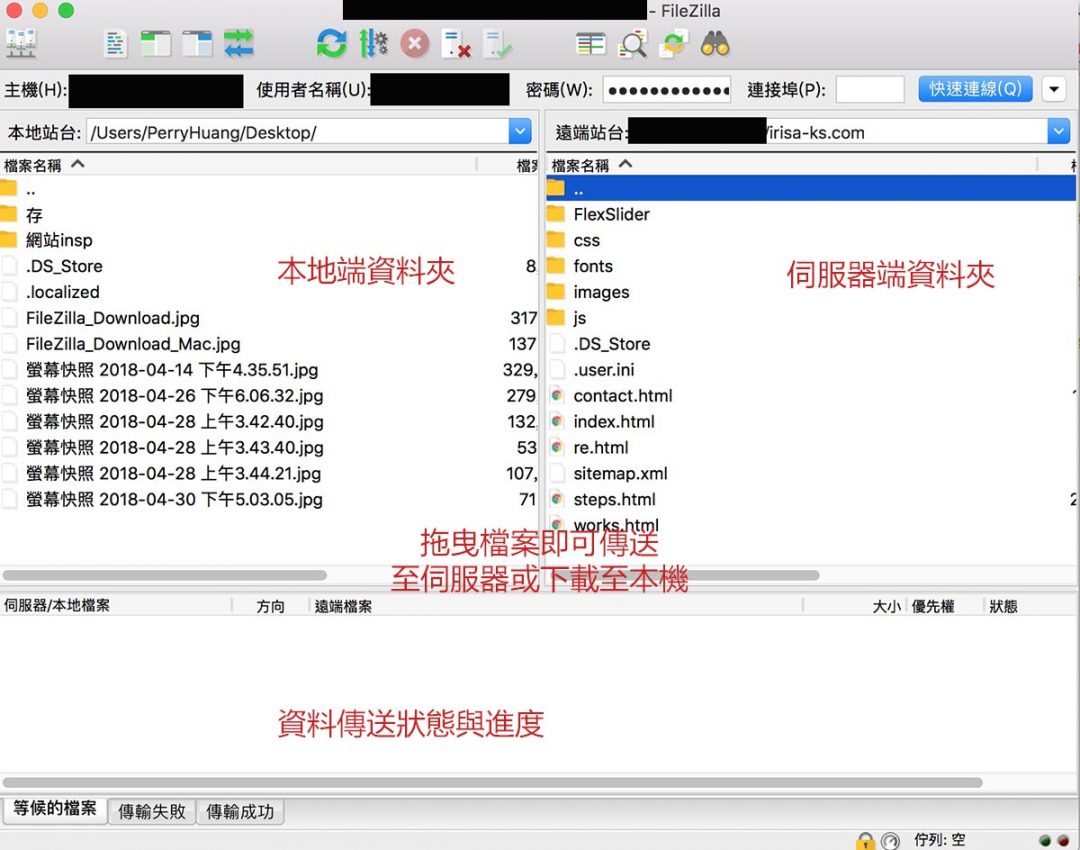Click the 密碼 password field
Image resolution: width=1080 pixels, height=850 pixels.
[667, 90]
